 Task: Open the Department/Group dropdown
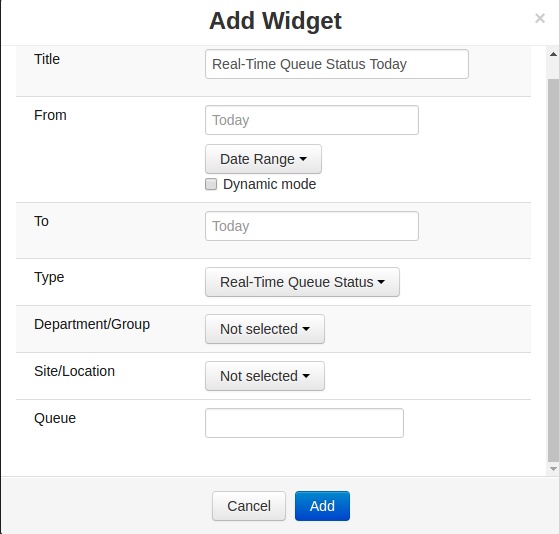click(x=265, y=329)
